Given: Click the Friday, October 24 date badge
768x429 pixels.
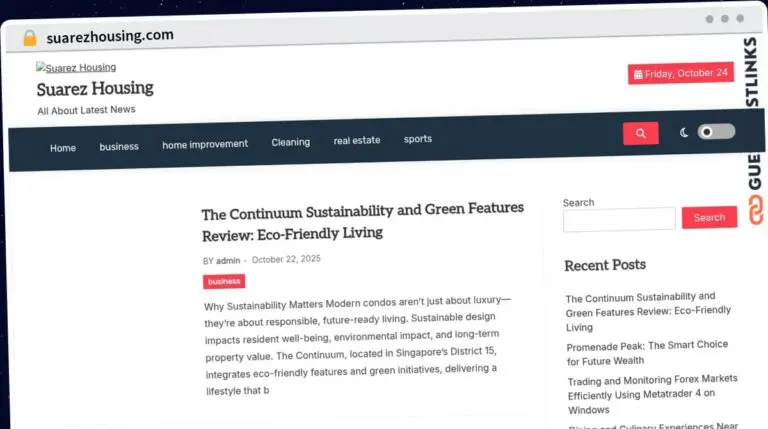Looking at the screenshot, I should [680, 74].
